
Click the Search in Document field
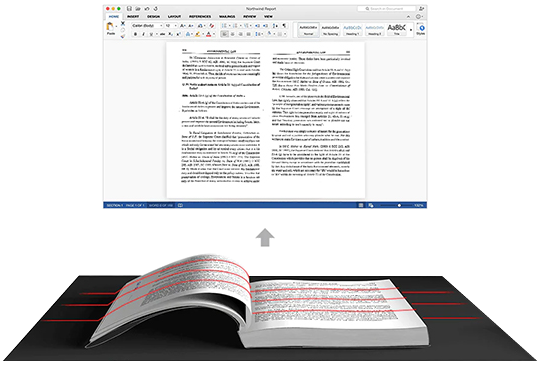[x=386, y=9]
